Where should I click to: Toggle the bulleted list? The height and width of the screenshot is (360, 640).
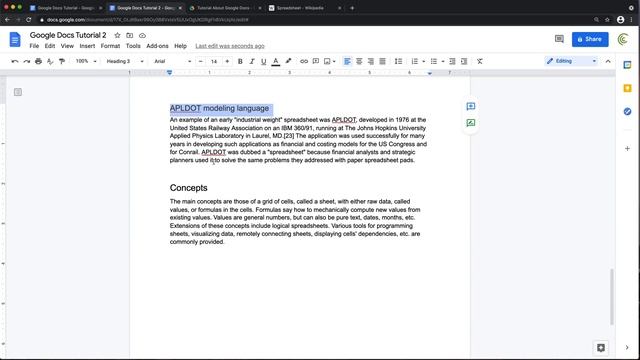coord(434,61)
